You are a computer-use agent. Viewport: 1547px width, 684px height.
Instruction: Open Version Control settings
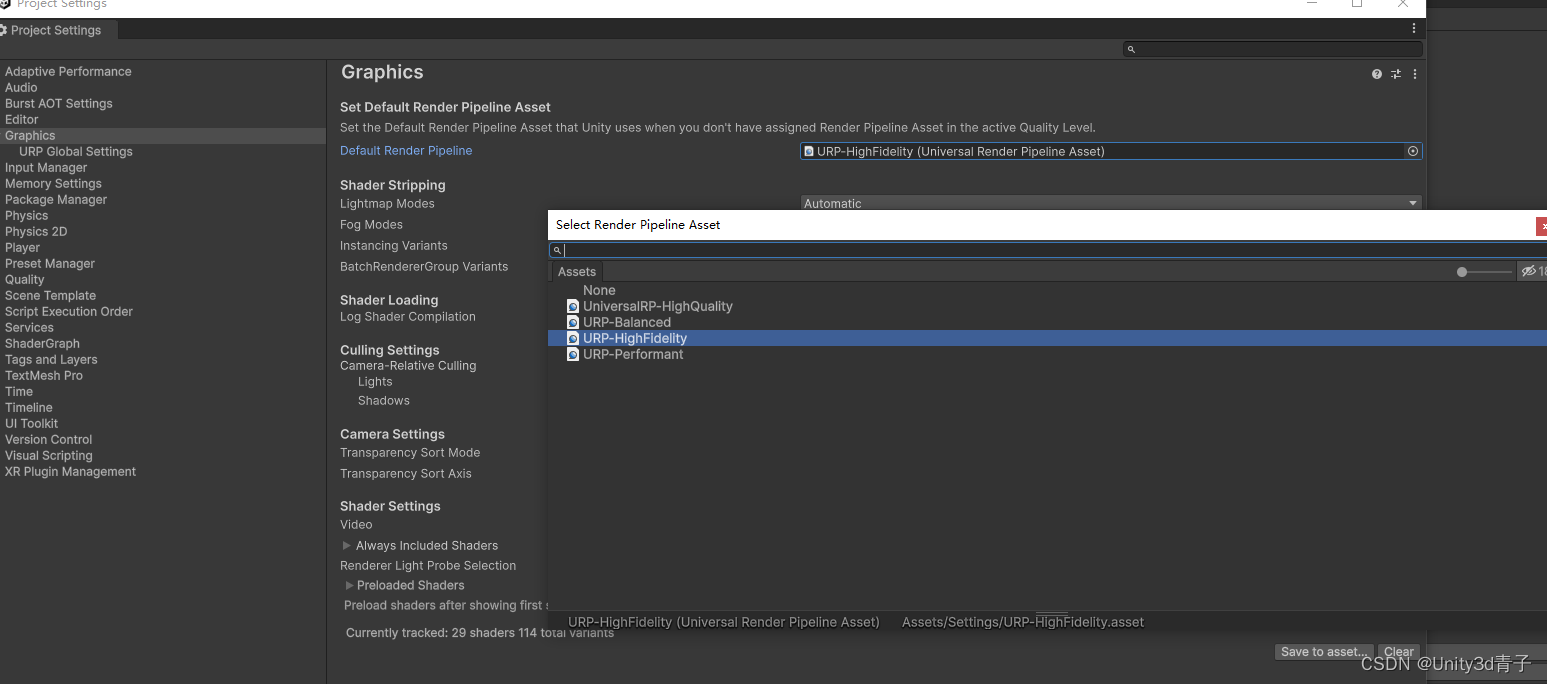(48, 439)
